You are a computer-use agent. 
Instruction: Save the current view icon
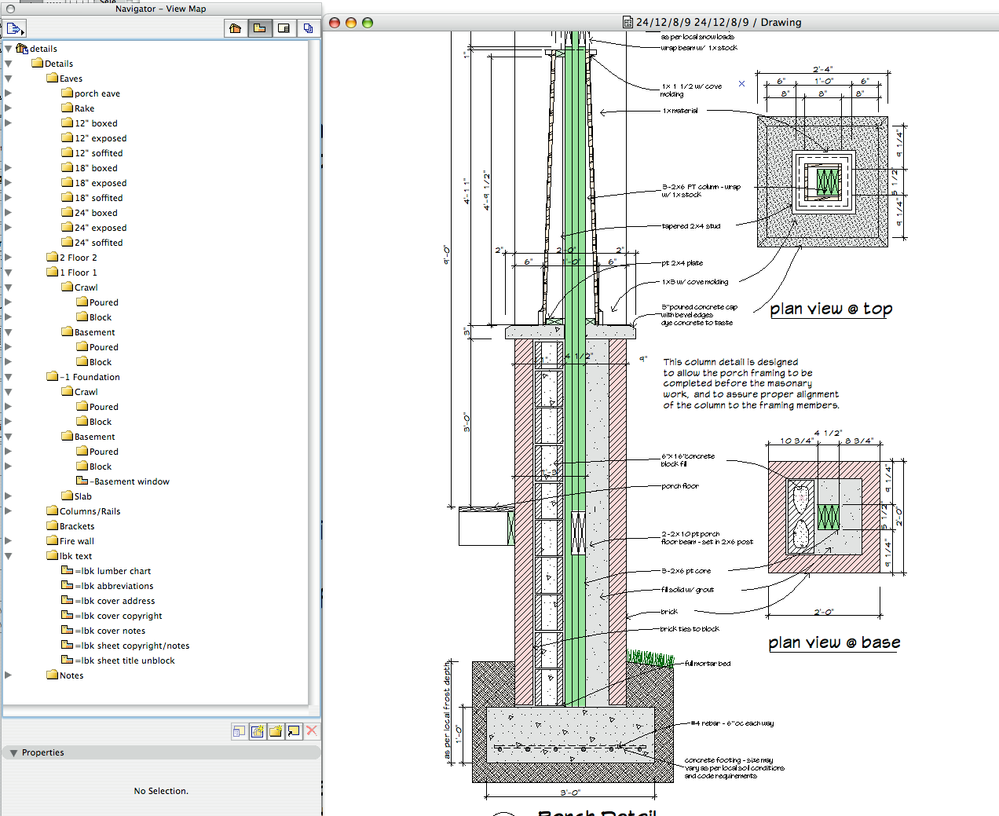click(x=257, y=731)
